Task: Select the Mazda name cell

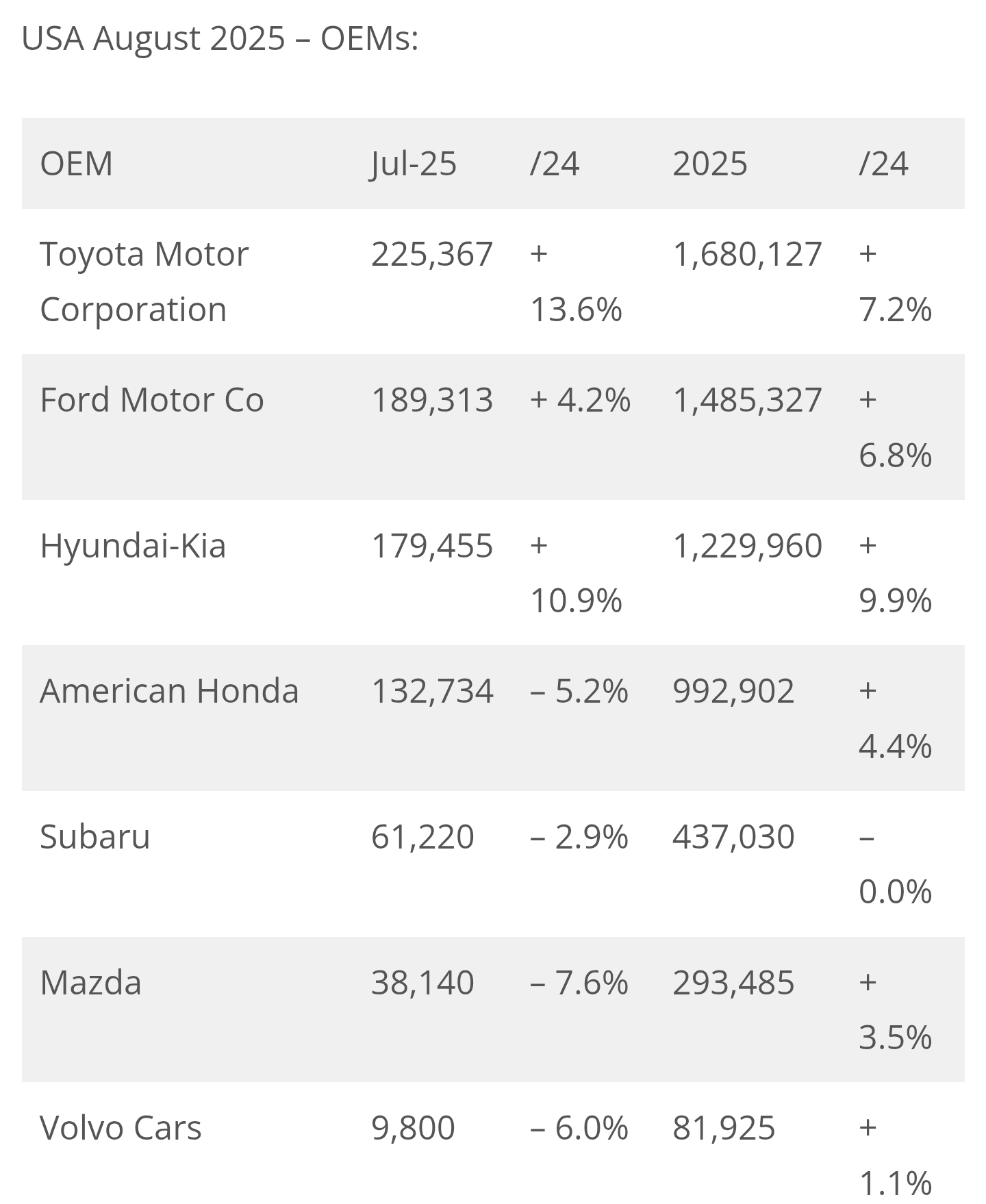Action: [x=90, y=983]
